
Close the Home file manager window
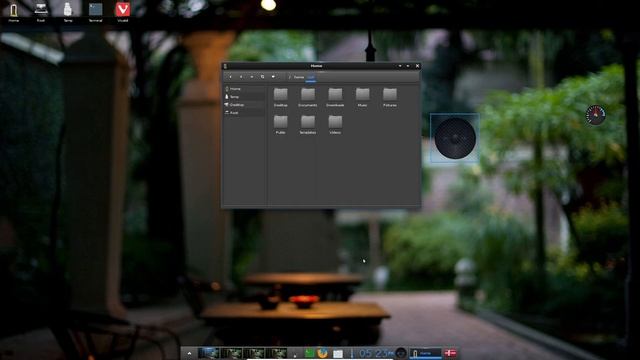tap(417, 66)
